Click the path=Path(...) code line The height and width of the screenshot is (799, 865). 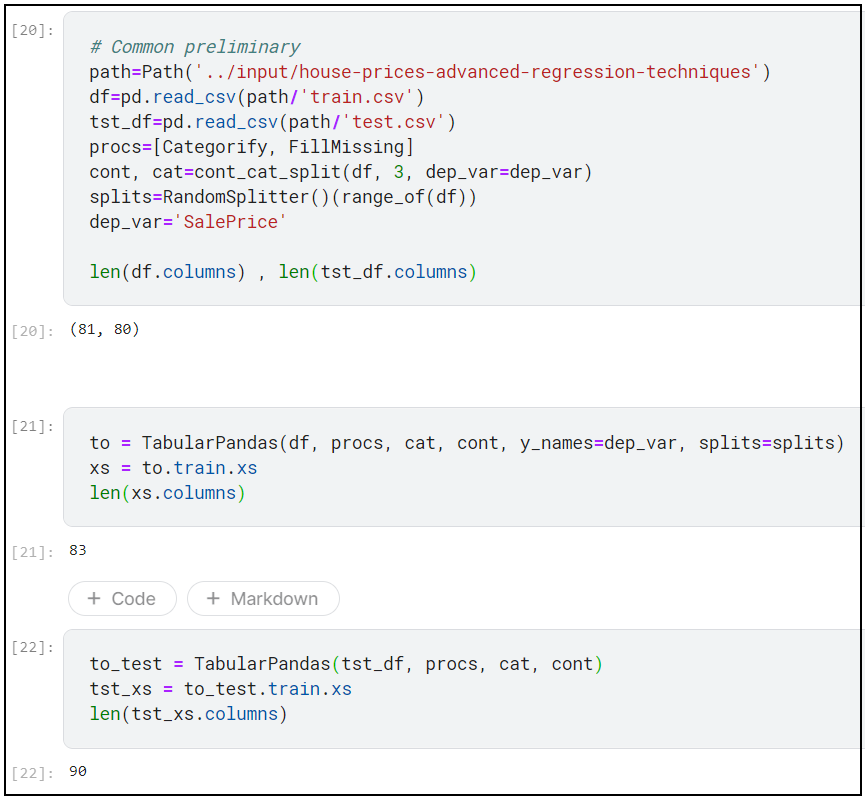pos(430,72)
